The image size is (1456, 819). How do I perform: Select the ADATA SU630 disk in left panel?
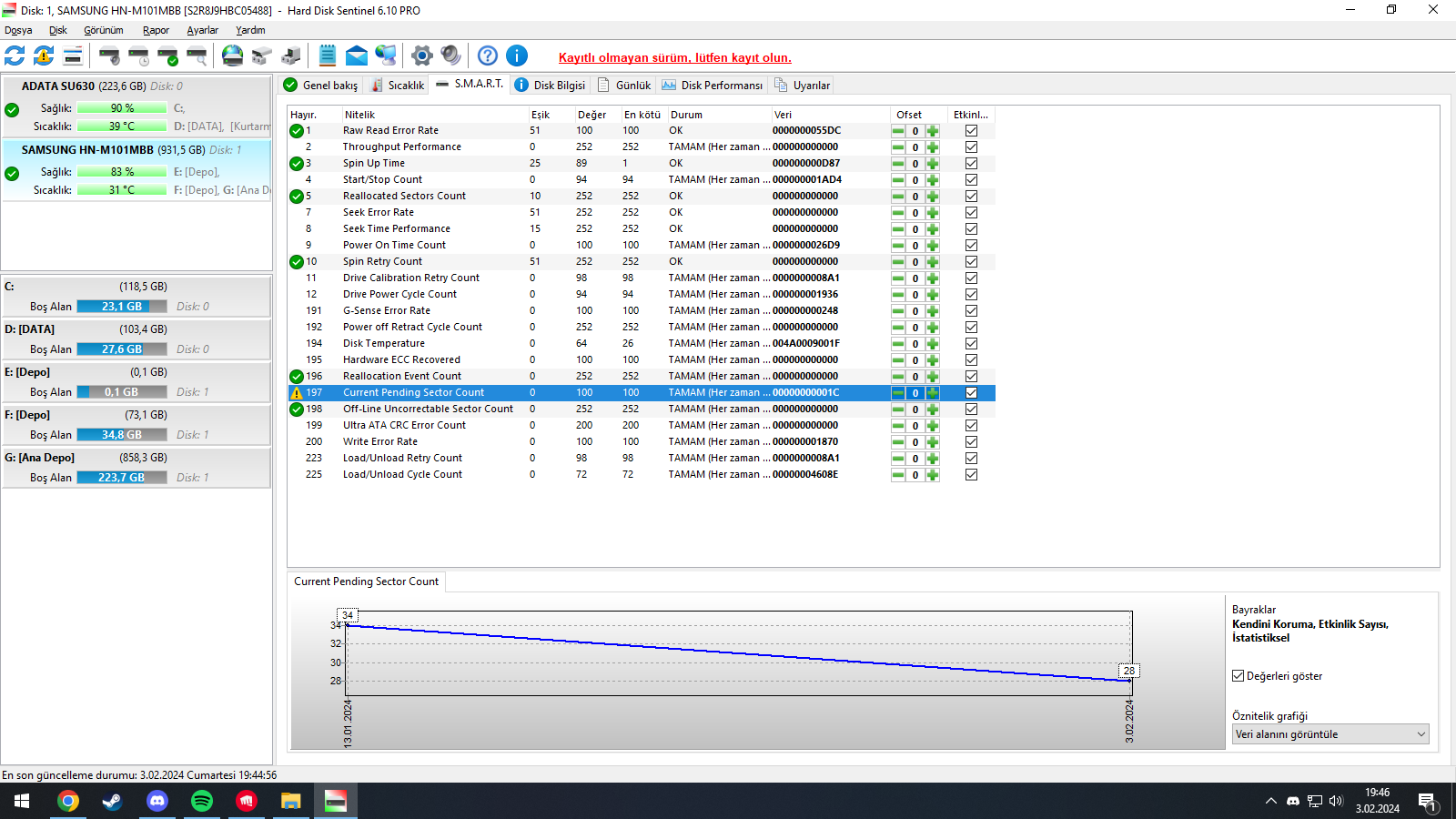coord(136,106)
